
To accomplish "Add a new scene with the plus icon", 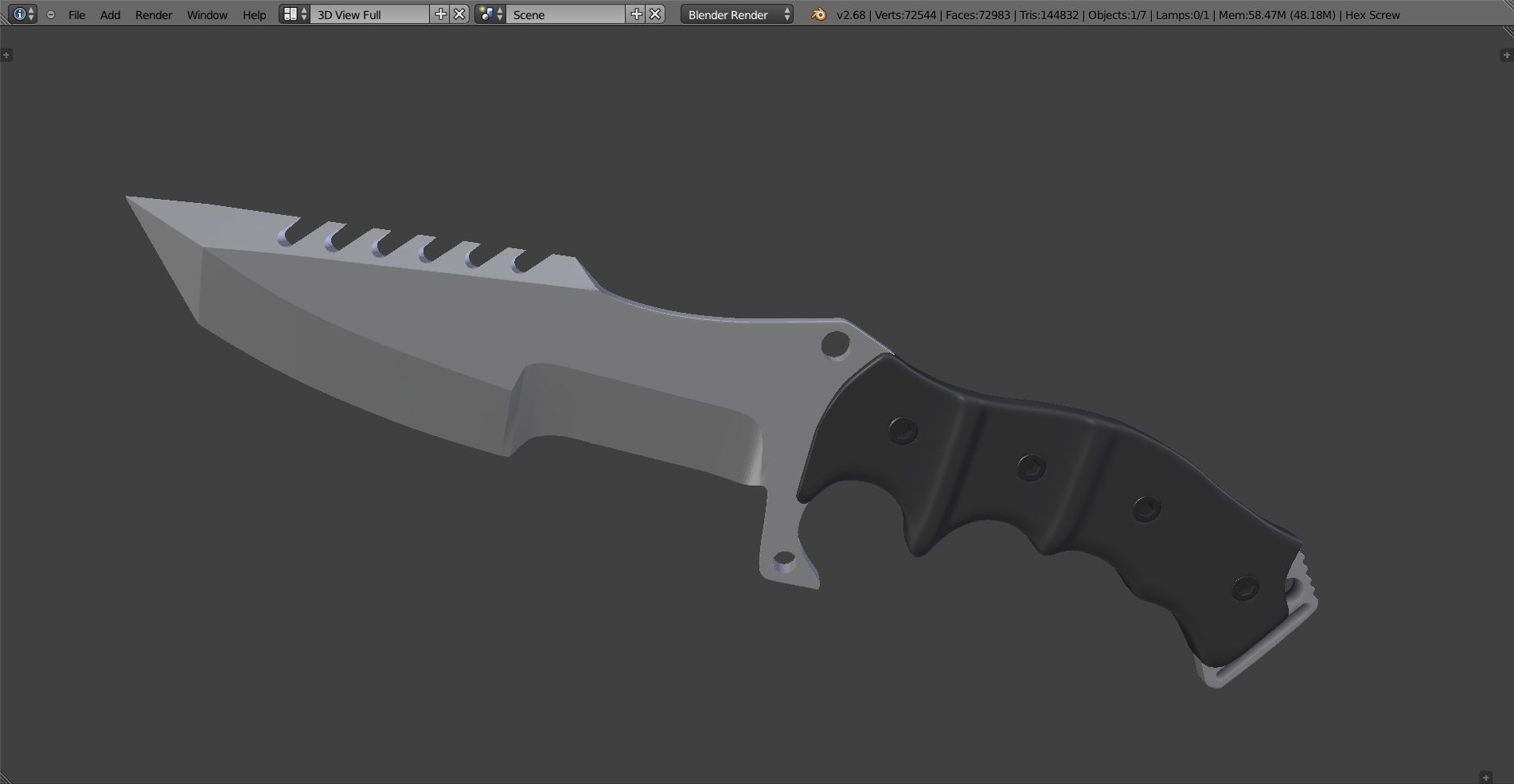I will tap(636, 14).
